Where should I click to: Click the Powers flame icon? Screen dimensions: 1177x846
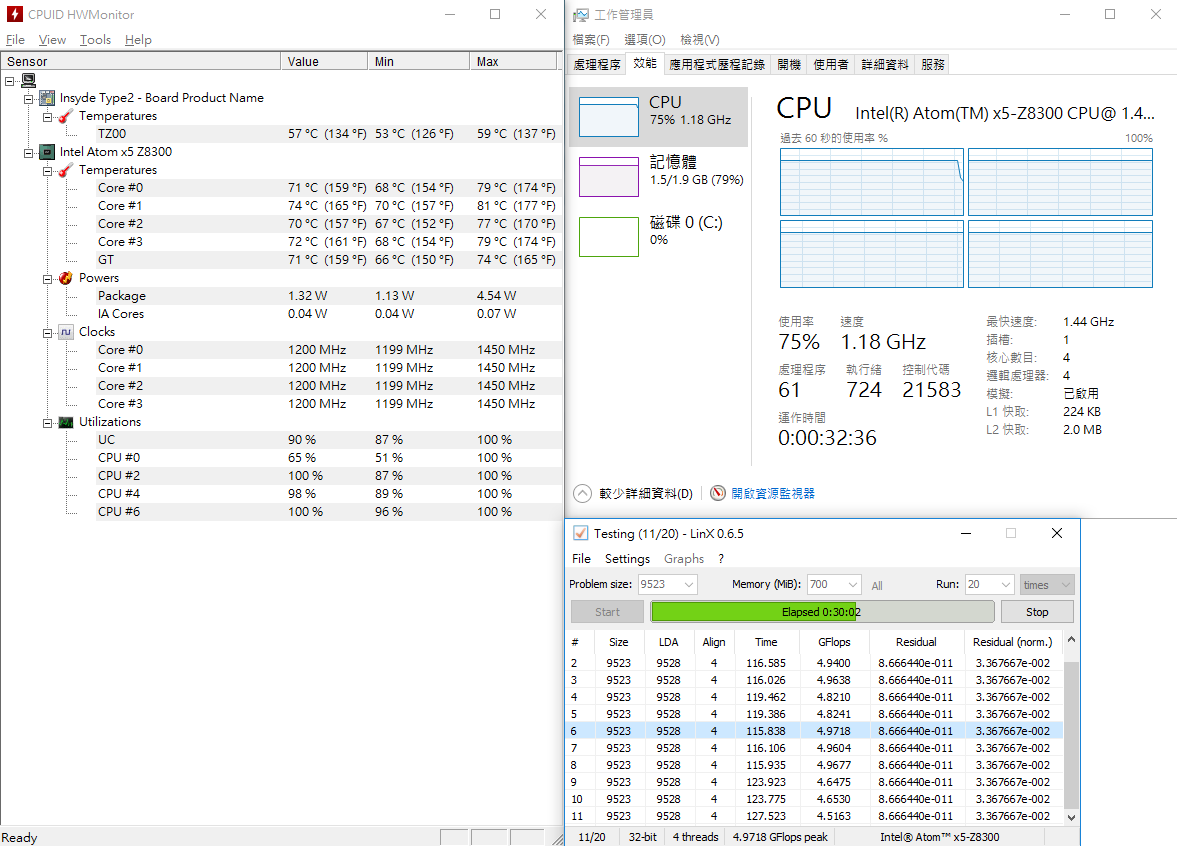coord(66,278)
